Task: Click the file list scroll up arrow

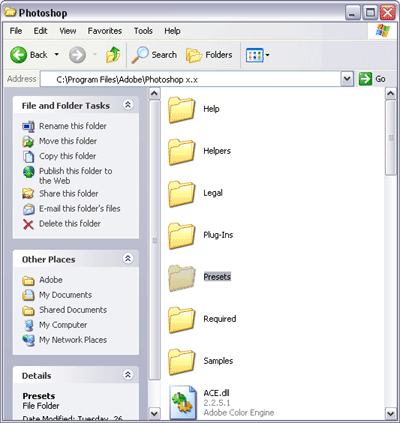Action: (x=391, y=94)
